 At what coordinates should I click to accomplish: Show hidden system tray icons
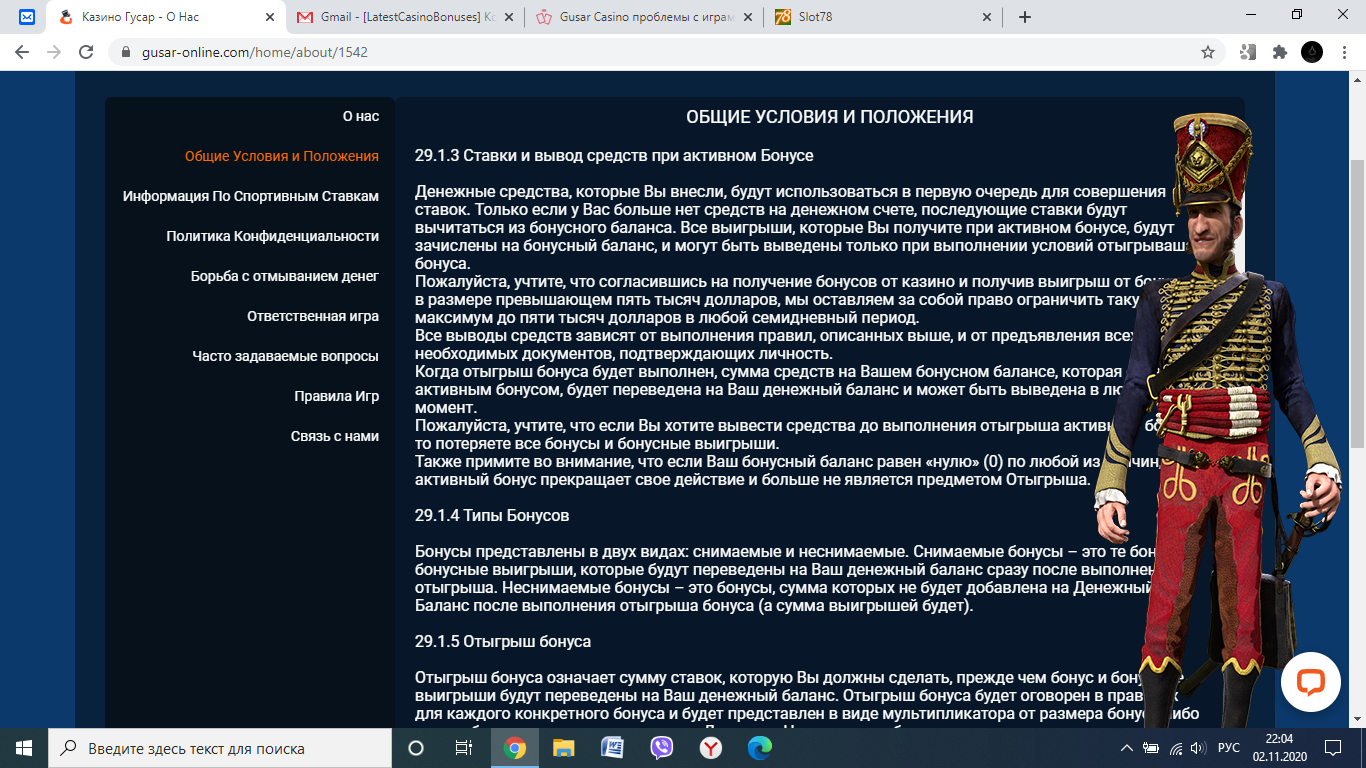1127,748
